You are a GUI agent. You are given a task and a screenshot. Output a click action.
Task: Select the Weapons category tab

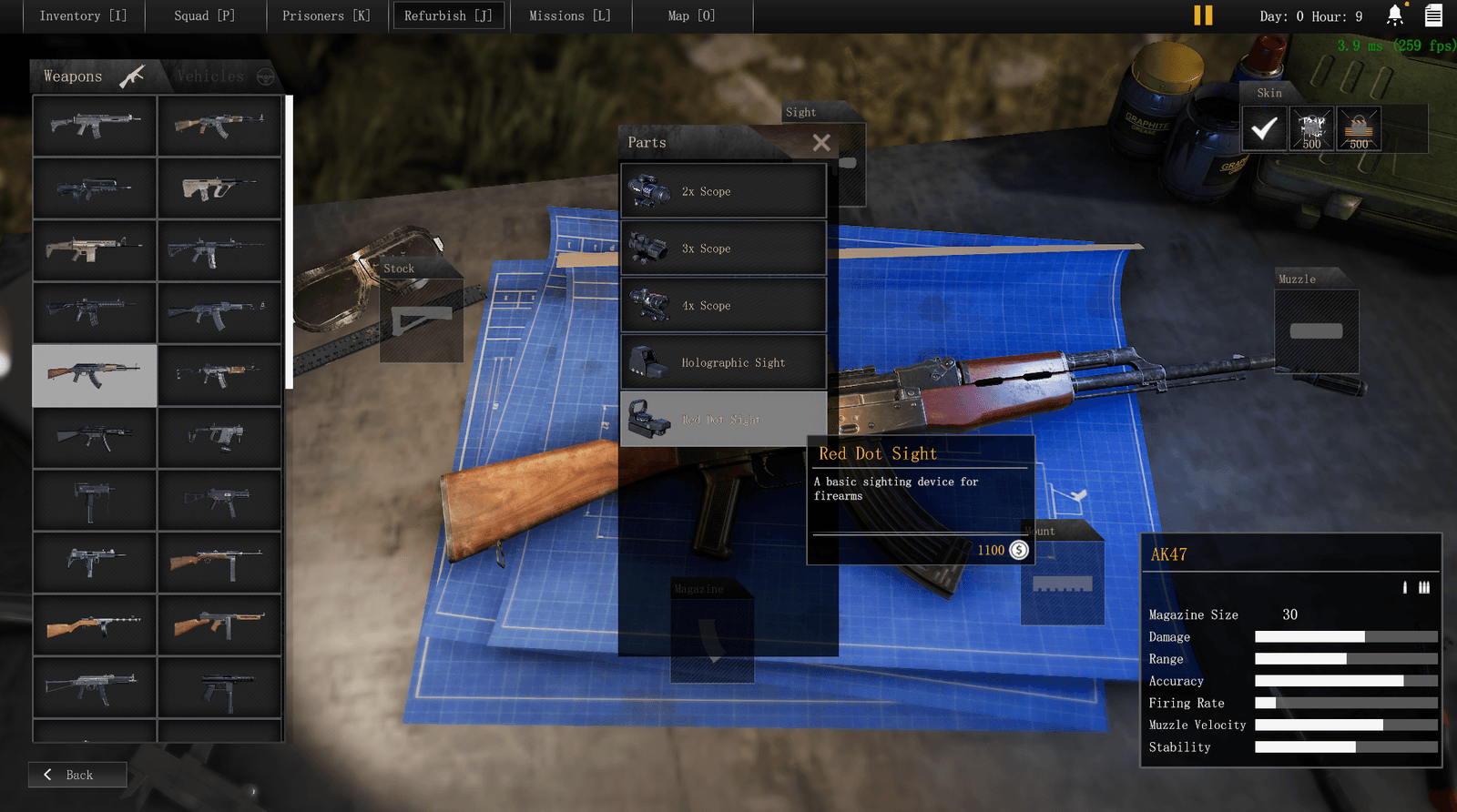click(x=94, y=76)
